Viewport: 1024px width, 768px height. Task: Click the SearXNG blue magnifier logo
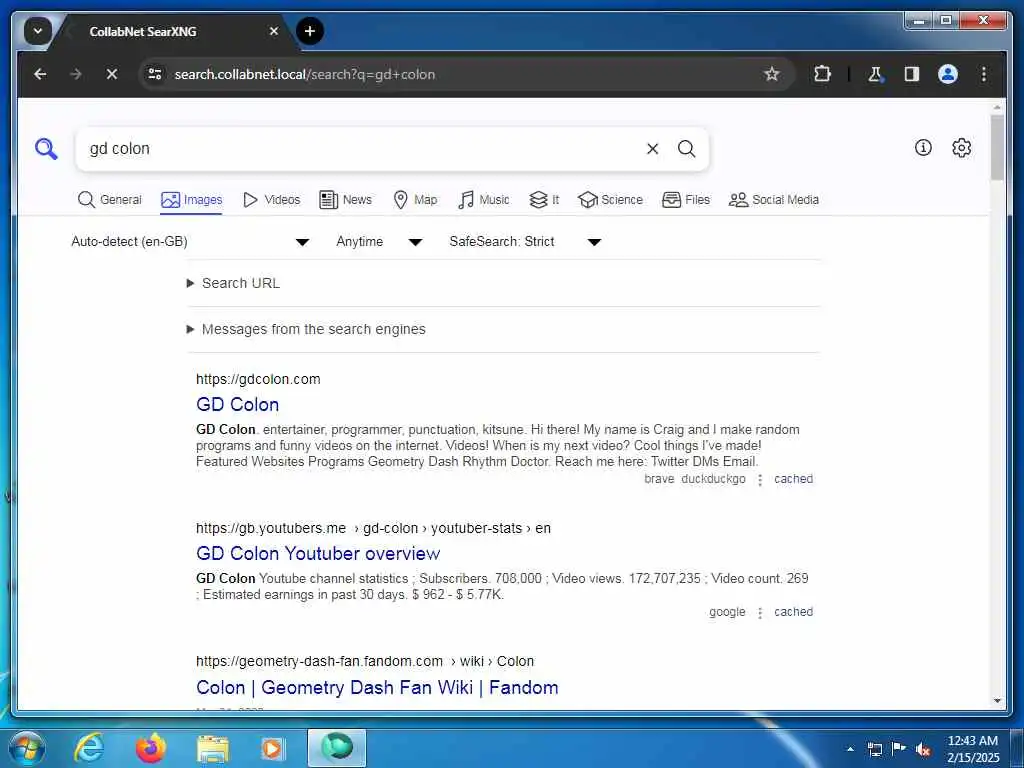(46, 149)
